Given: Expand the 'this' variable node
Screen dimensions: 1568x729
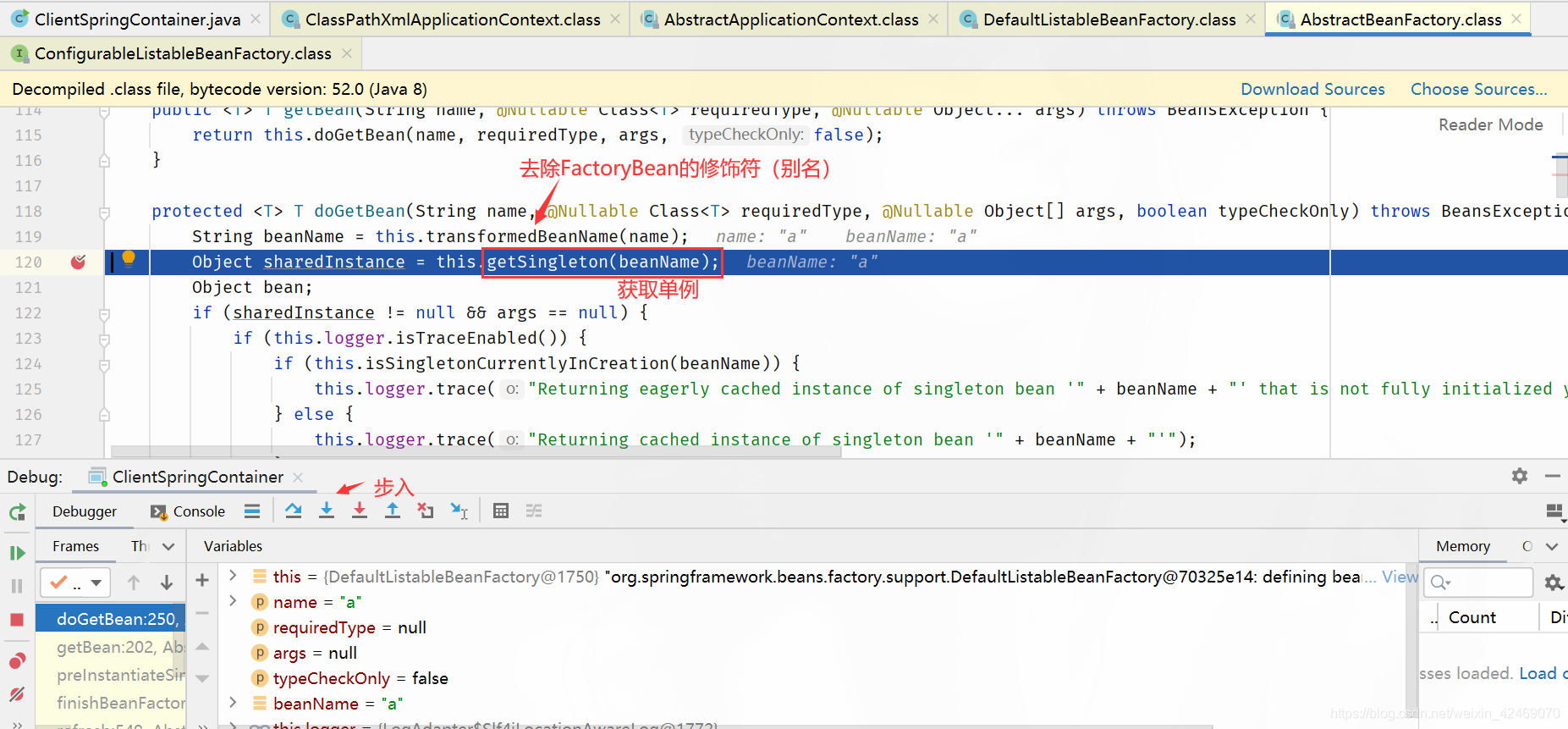Looking at the screenshot, I should (x=234, y=576).
